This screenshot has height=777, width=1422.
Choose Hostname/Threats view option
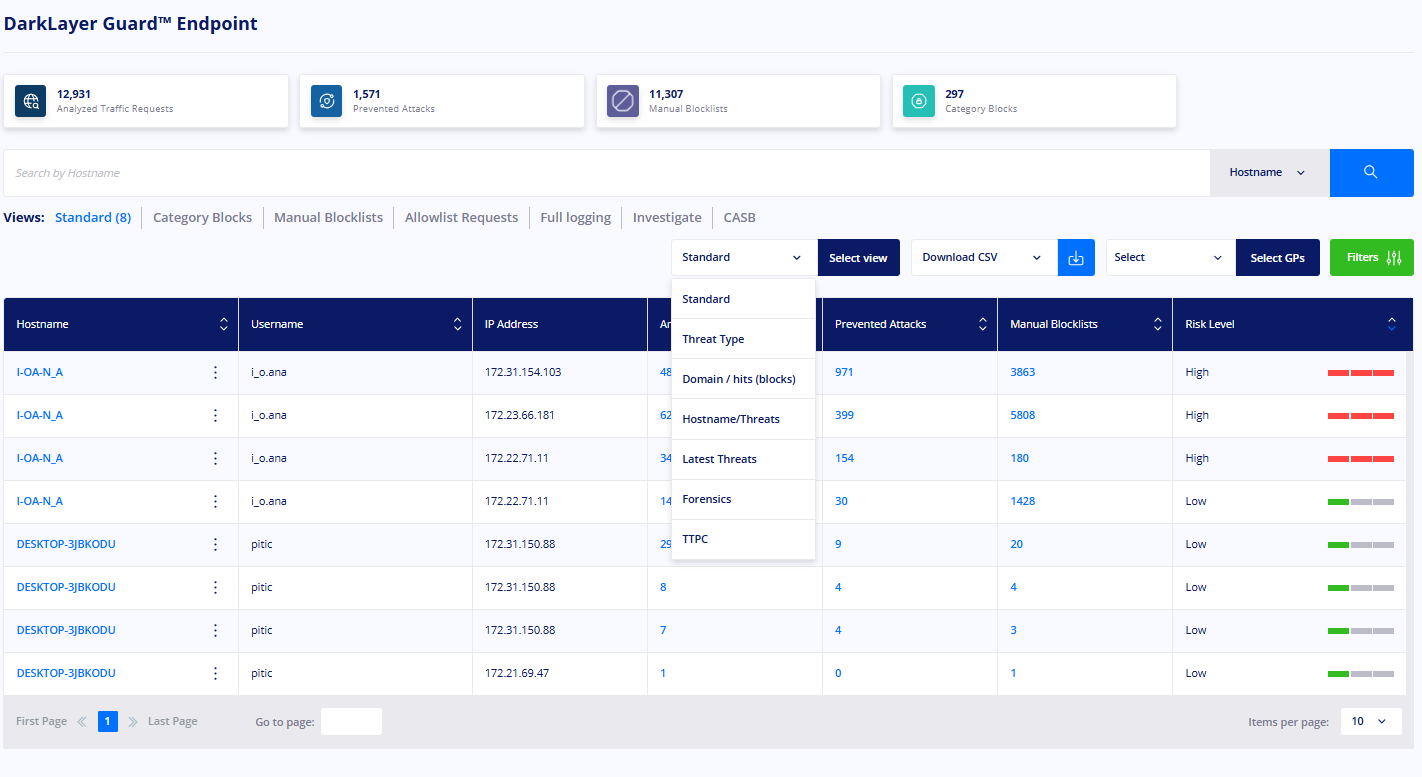coord(744,419)
